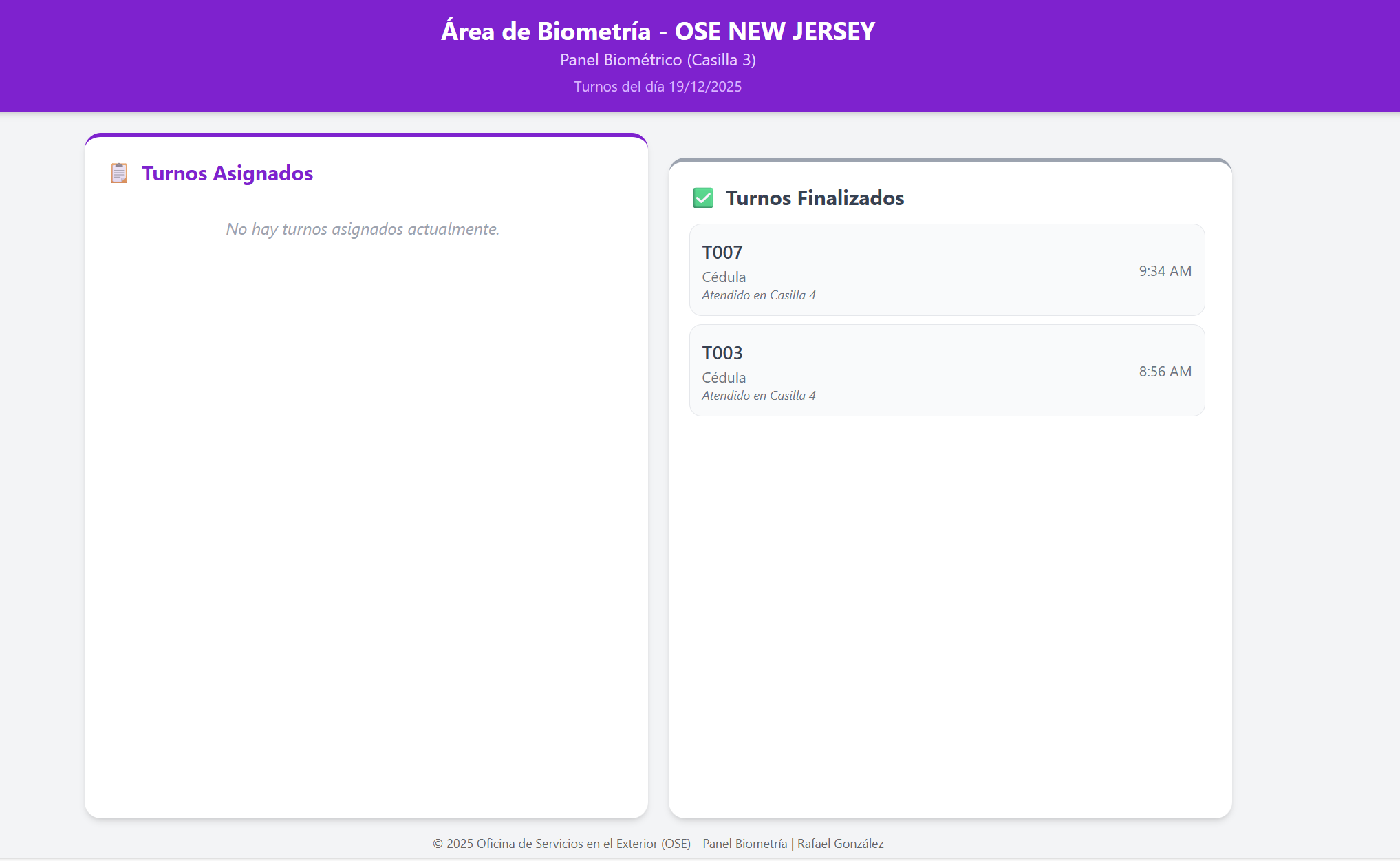Click Panel Biométrico (Casilla 3) subtitle
Image resolution: width=1400 pixels, height=861 pixels.
[658, 60]
